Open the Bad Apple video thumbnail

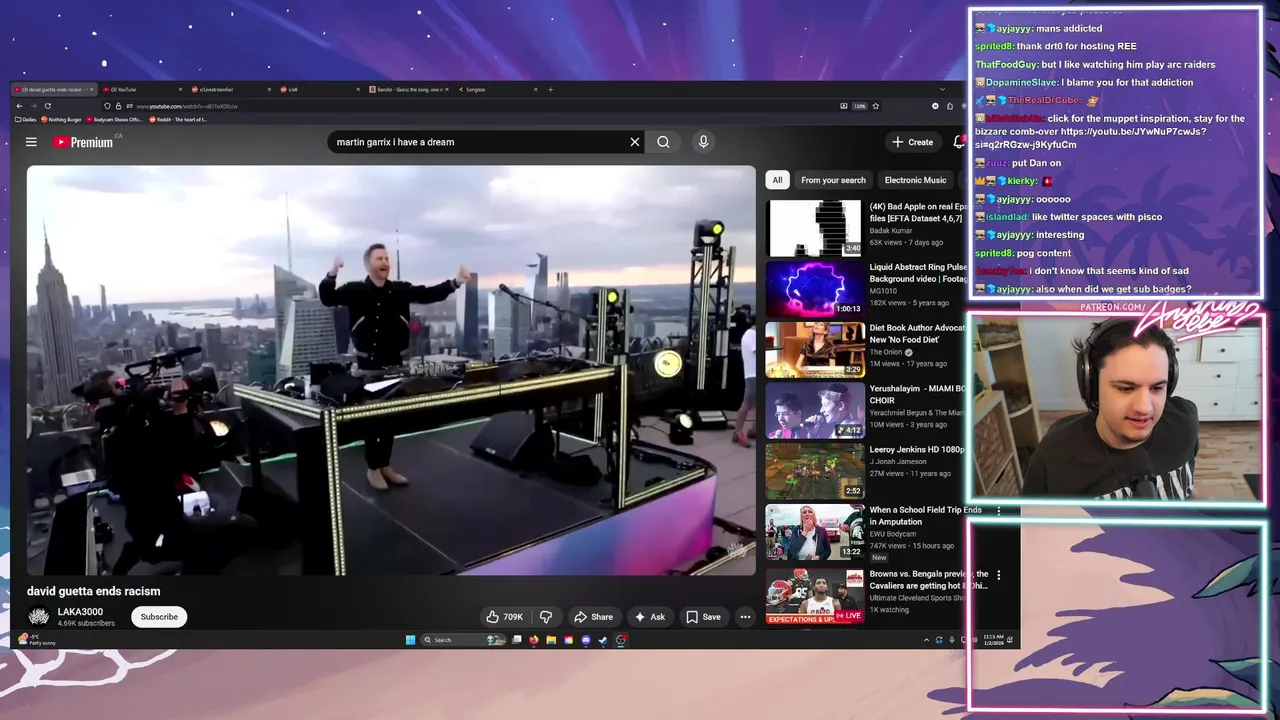pyautogui.click(x=815, y=228)
